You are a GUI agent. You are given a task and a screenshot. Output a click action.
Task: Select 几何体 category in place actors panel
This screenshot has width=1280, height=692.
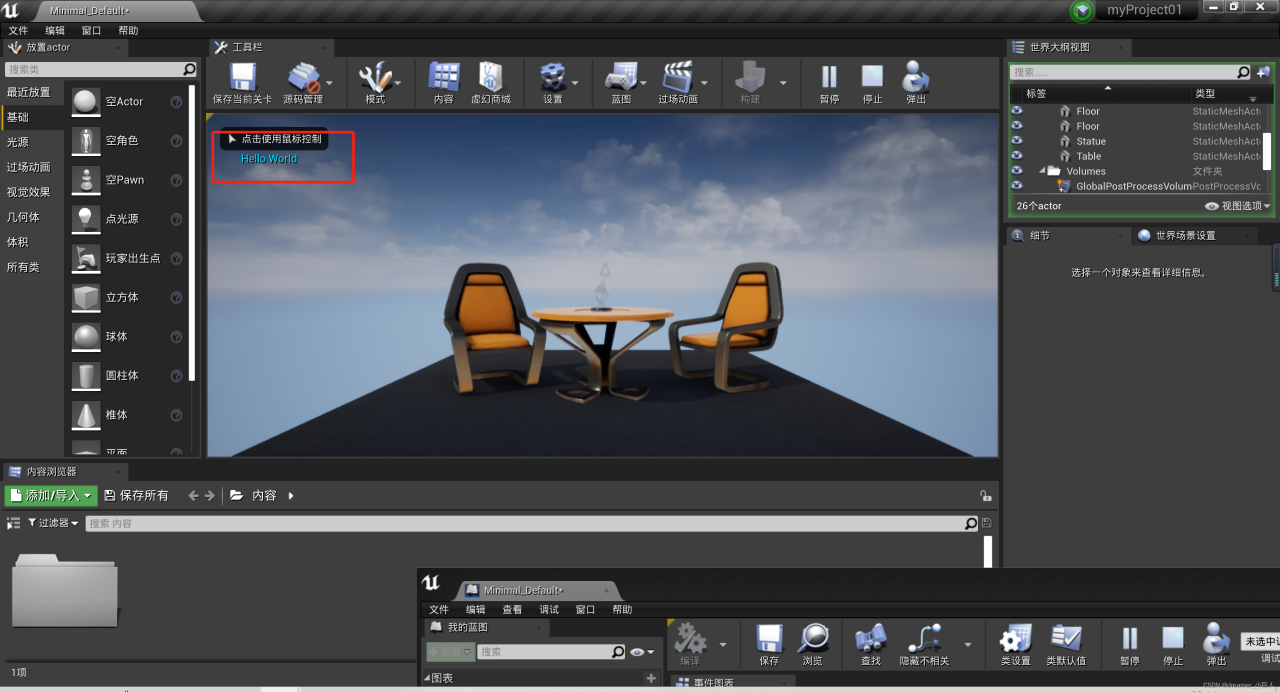click(23, 217)
